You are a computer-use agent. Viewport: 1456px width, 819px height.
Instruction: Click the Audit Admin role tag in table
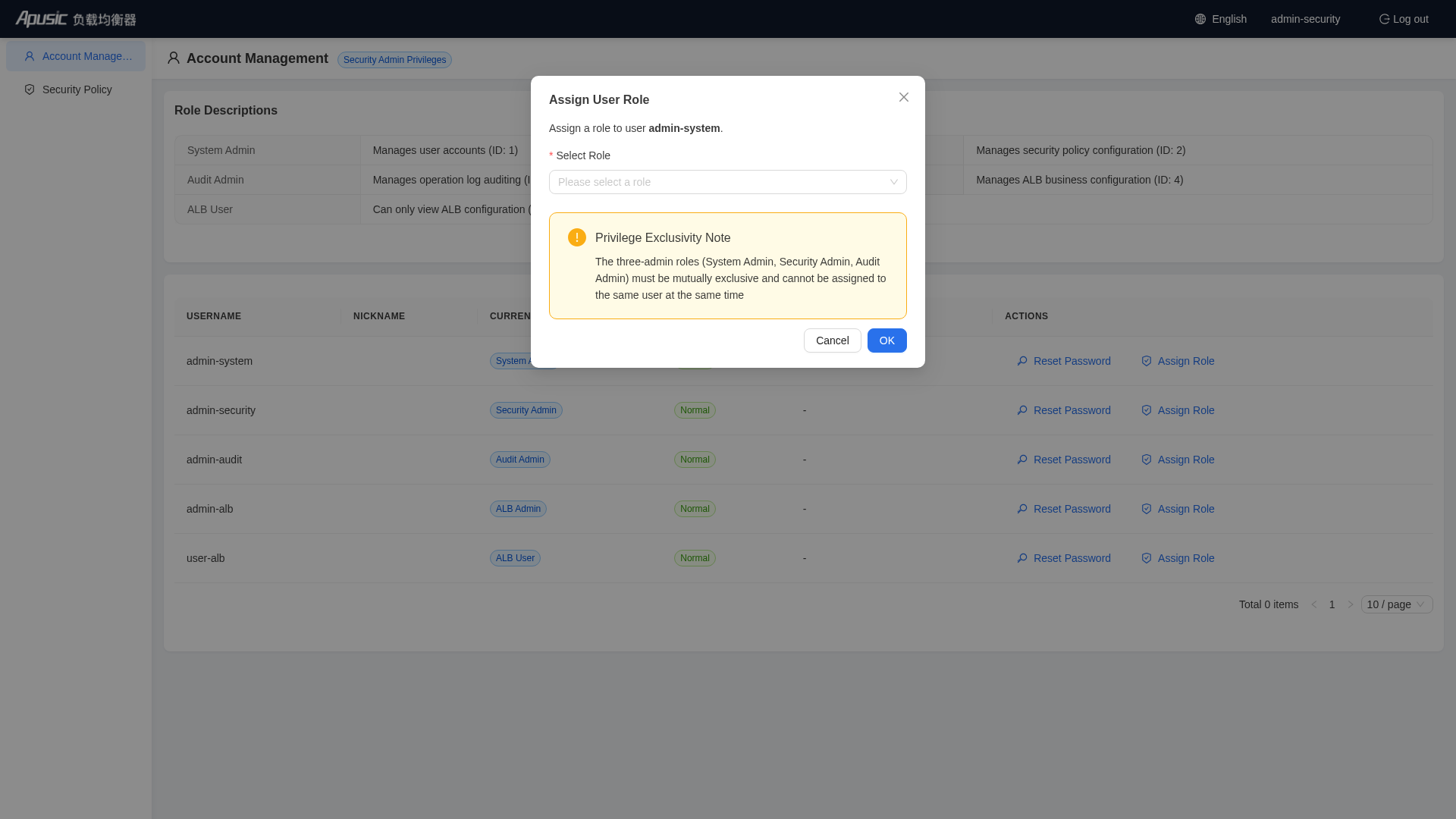point(520,460)
